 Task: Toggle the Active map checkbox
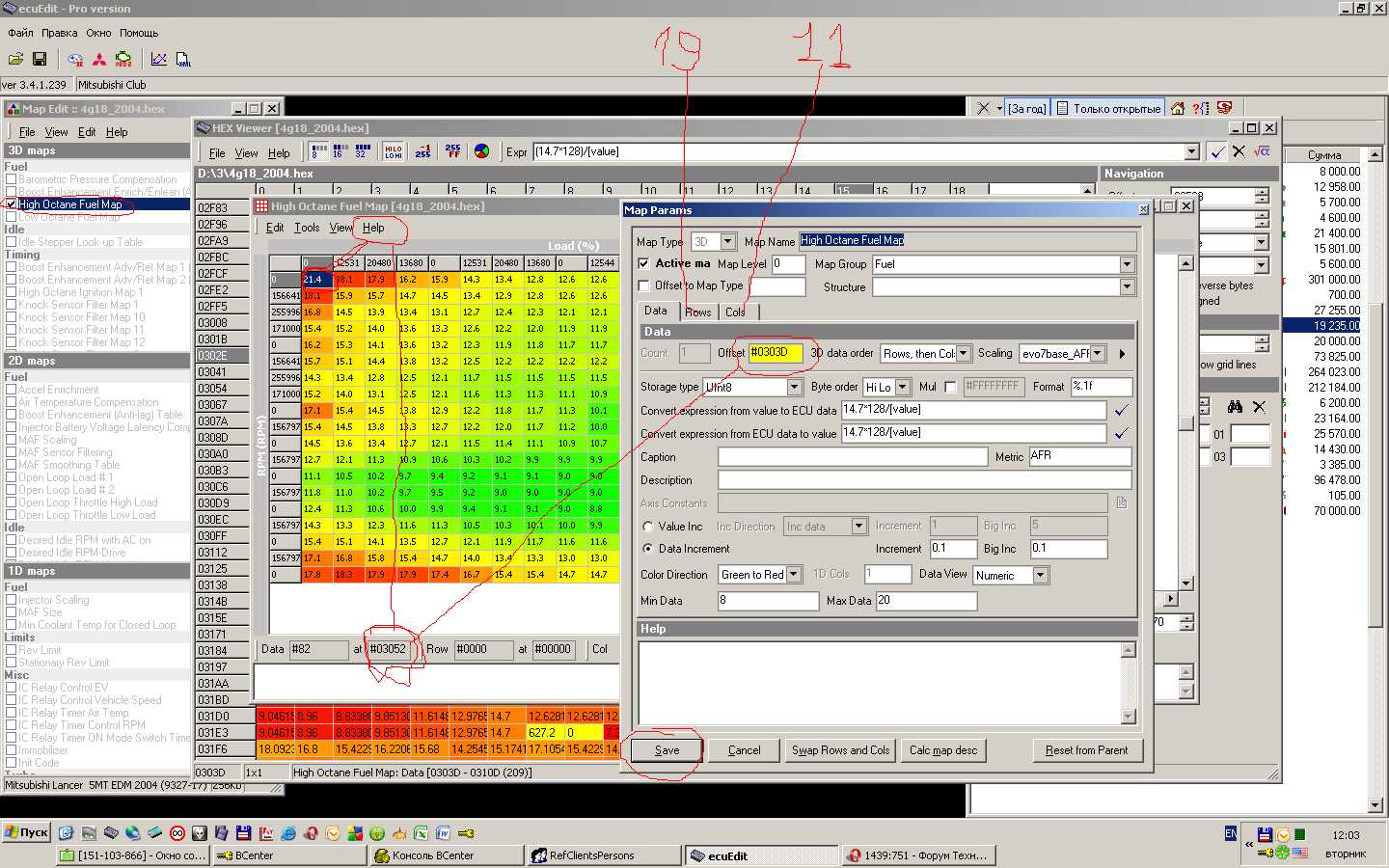(644, 263)
